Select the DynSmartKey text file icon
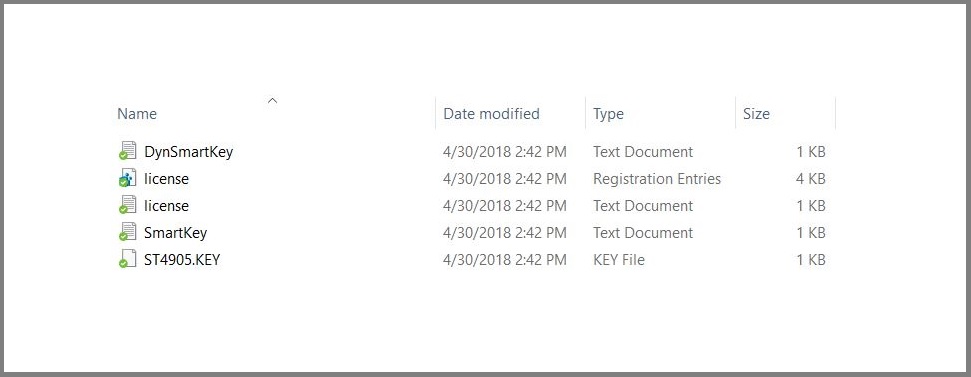The width and height of the screenshot is (971, 377). [128, 151]
